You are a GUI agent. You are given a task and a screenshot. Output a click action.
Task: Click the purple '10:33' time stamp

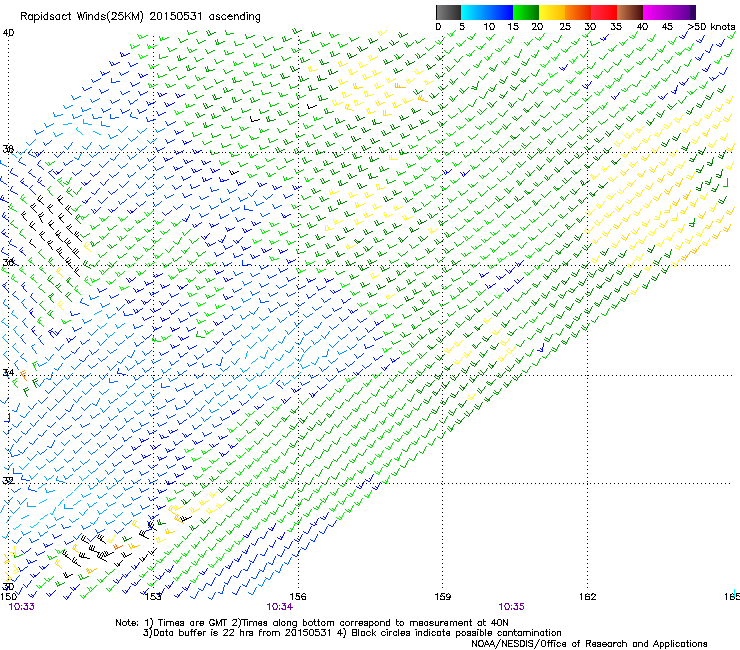[22, 607]
